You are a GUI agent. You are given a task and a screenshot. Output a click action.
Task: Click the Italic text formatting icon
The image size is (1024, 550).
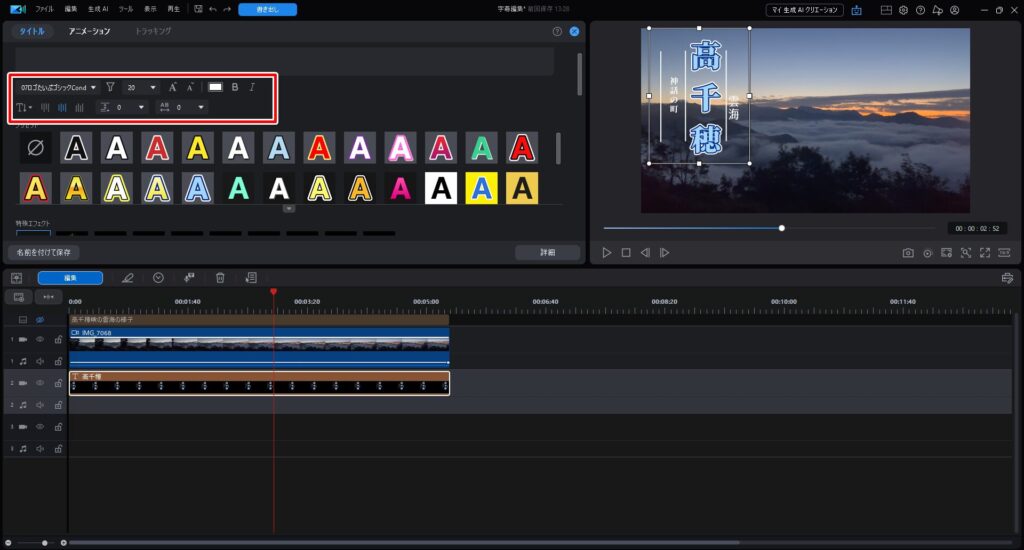(x=252, y=87)
